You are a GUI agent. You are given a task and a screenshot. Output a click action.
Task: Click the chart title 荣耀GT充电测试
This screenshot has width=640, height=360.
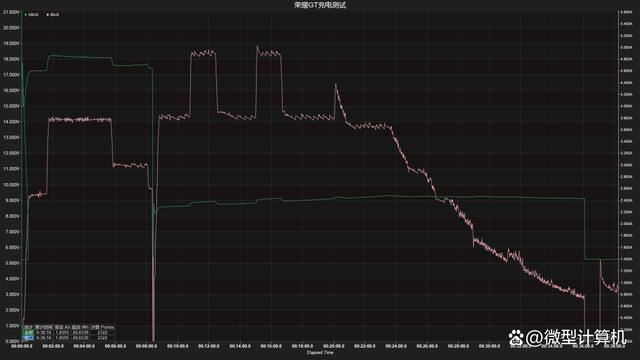pyautogui.click(x=320, y=5)
